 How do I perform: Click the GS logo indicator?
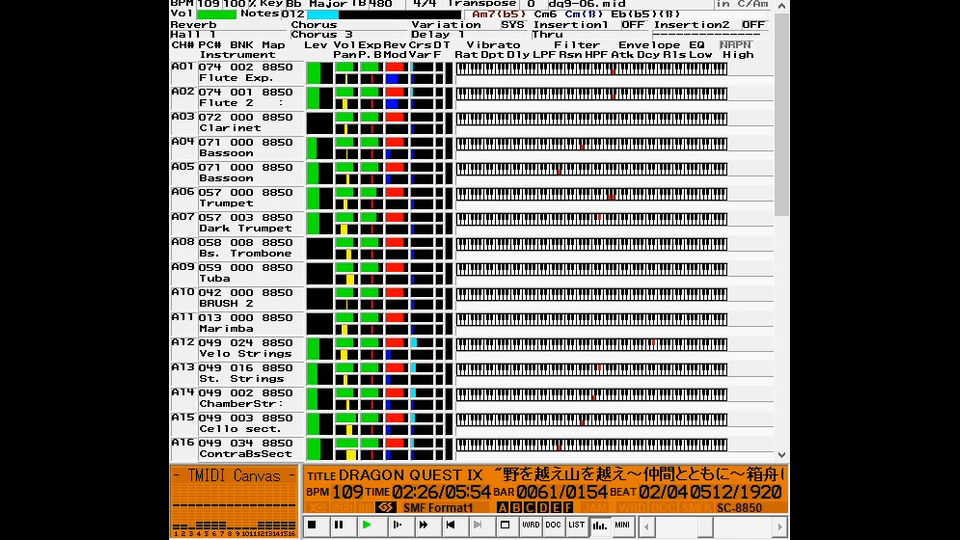click(x=385, y=507)
